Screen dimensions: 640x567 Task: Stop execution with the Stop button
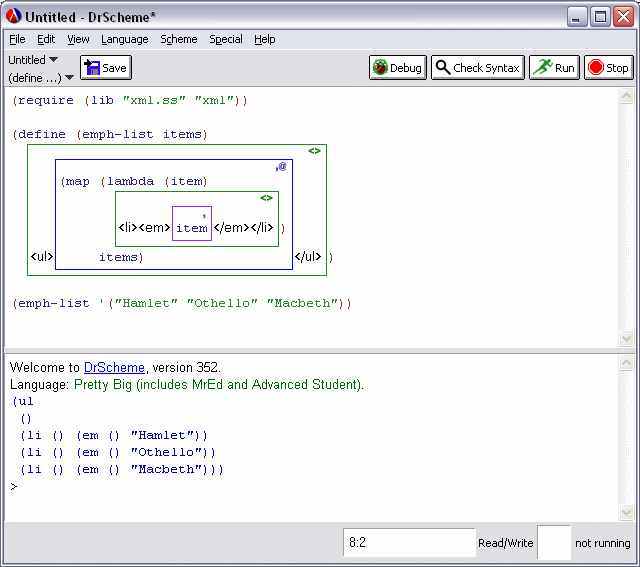[608, 68]
